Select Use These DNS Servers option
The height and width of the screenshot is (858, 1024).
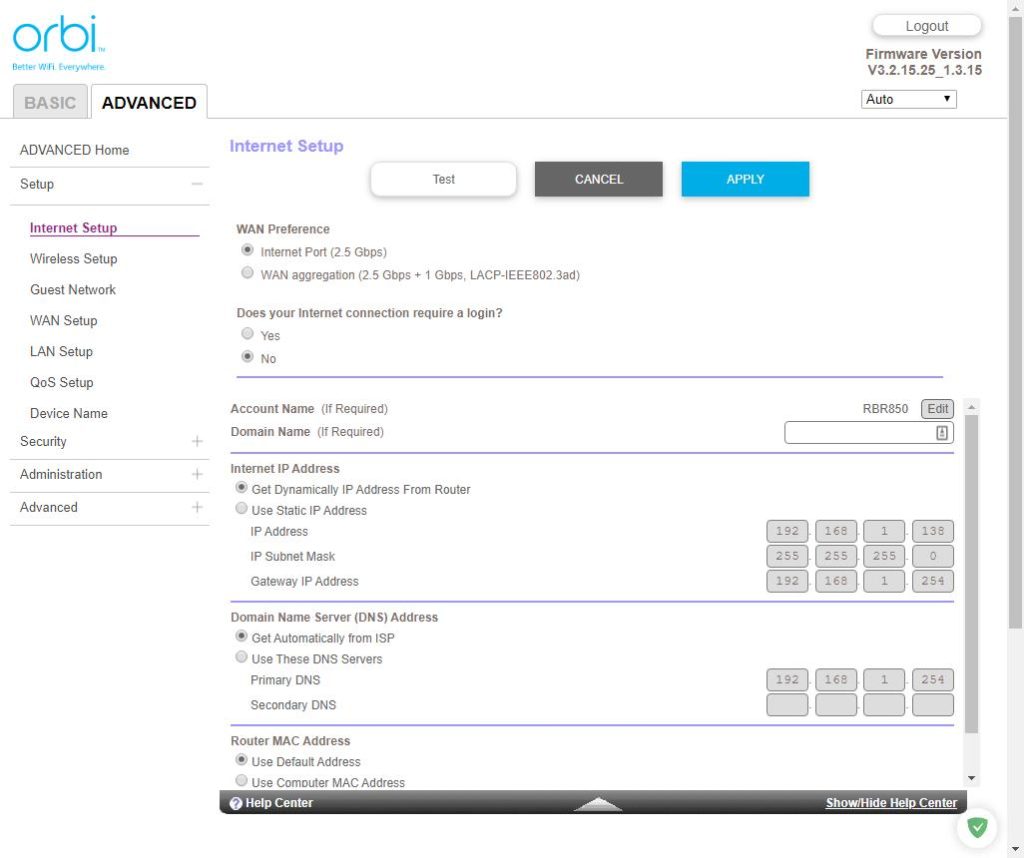241,658
